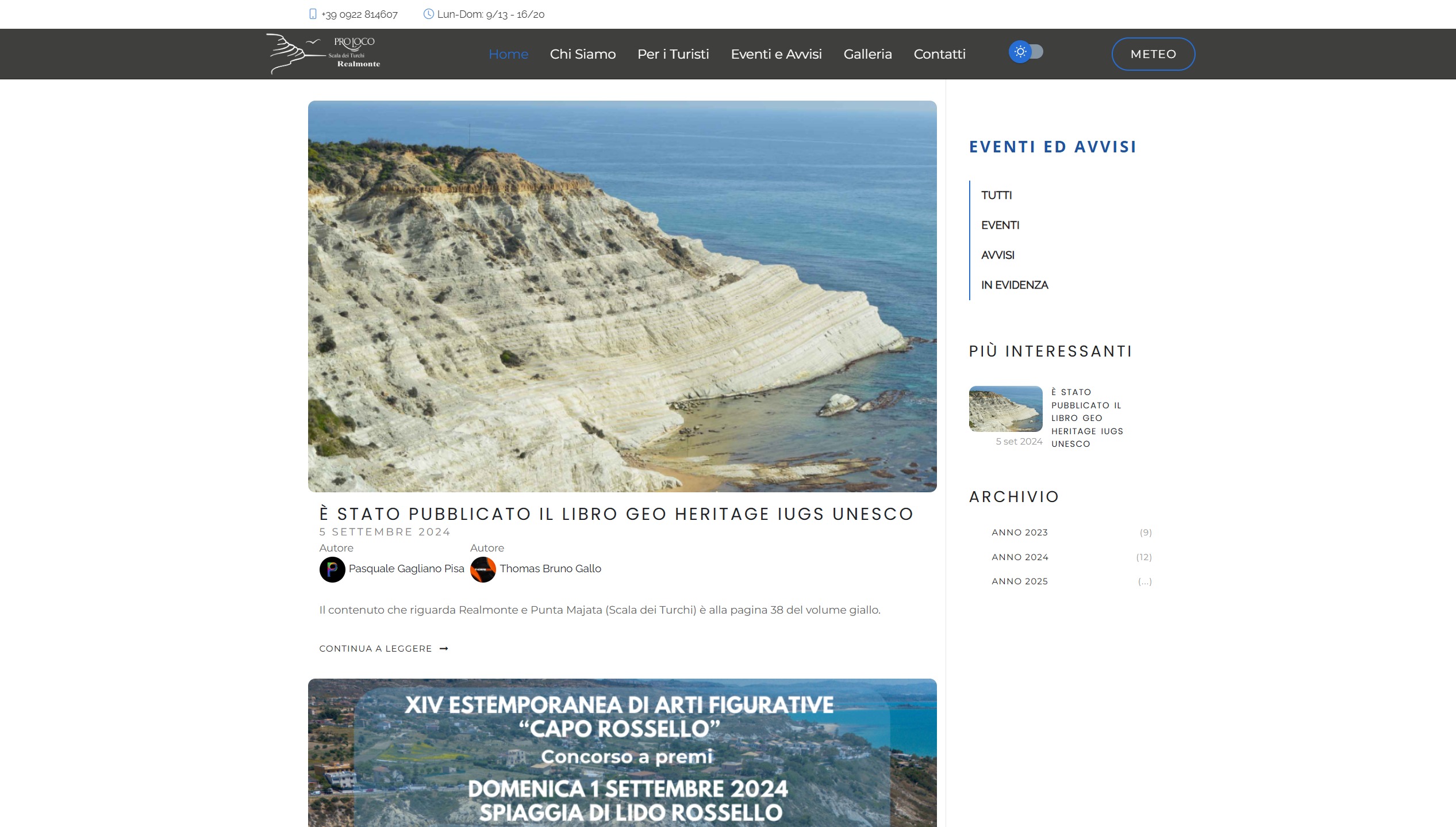Toggle the light/dark theme switch
Viewport: 1456px width, 827px height.
[1026, 52]
